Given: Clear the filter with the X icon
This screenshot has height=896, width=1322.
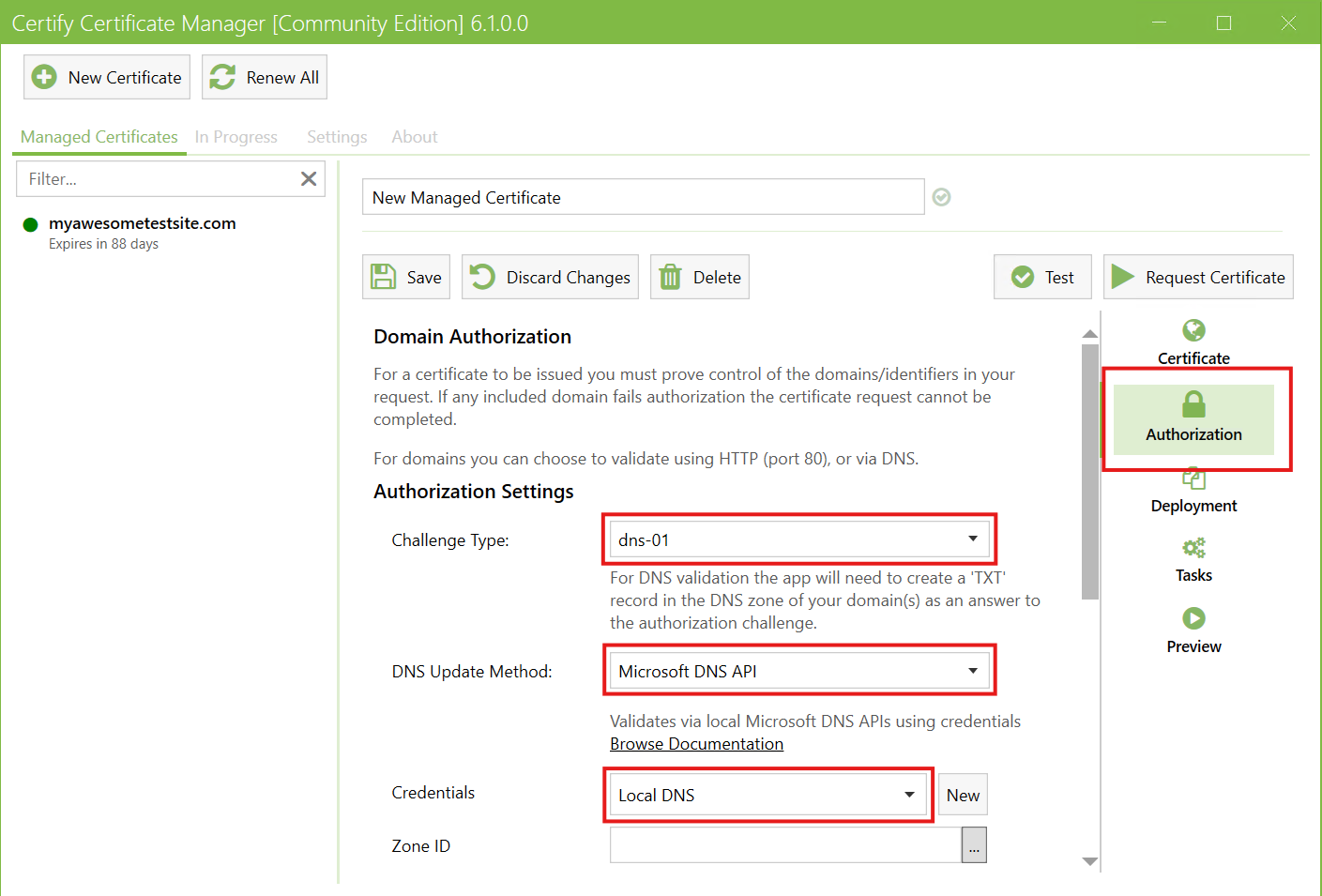Looking at the screenshot, I should pos(309,178).
